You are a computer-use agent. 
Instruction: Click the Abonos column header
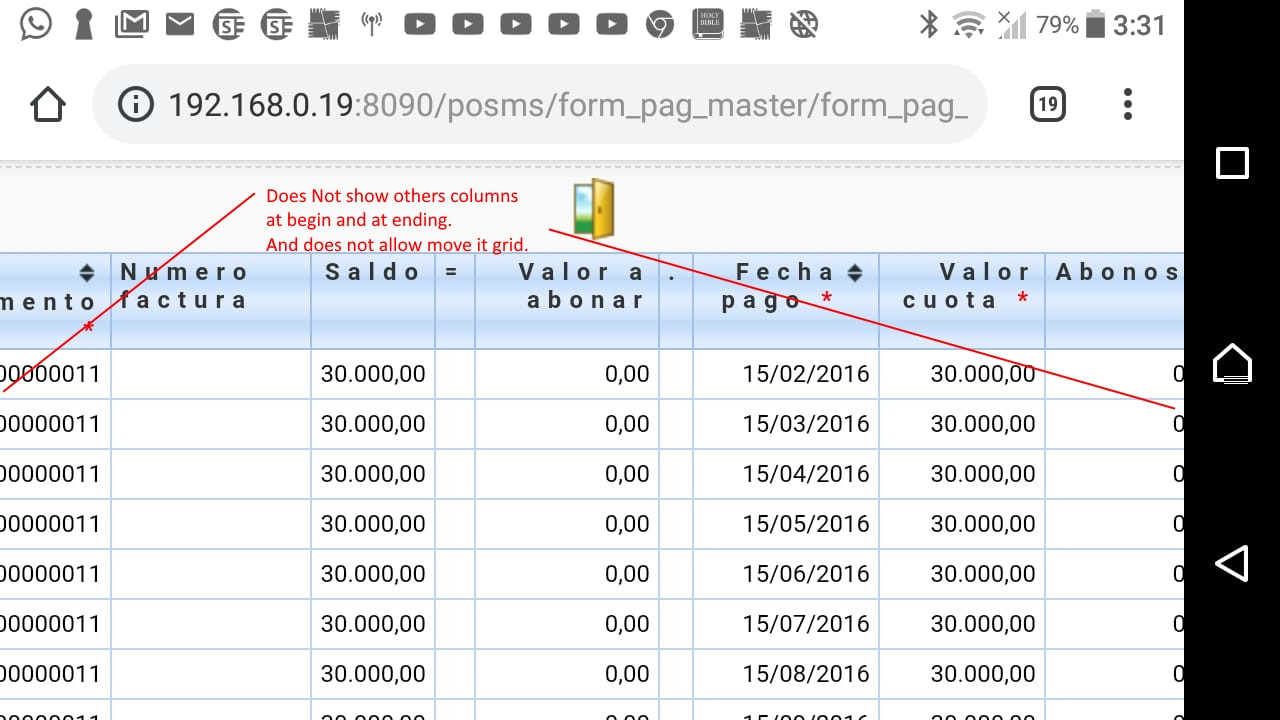[1115, 300]
